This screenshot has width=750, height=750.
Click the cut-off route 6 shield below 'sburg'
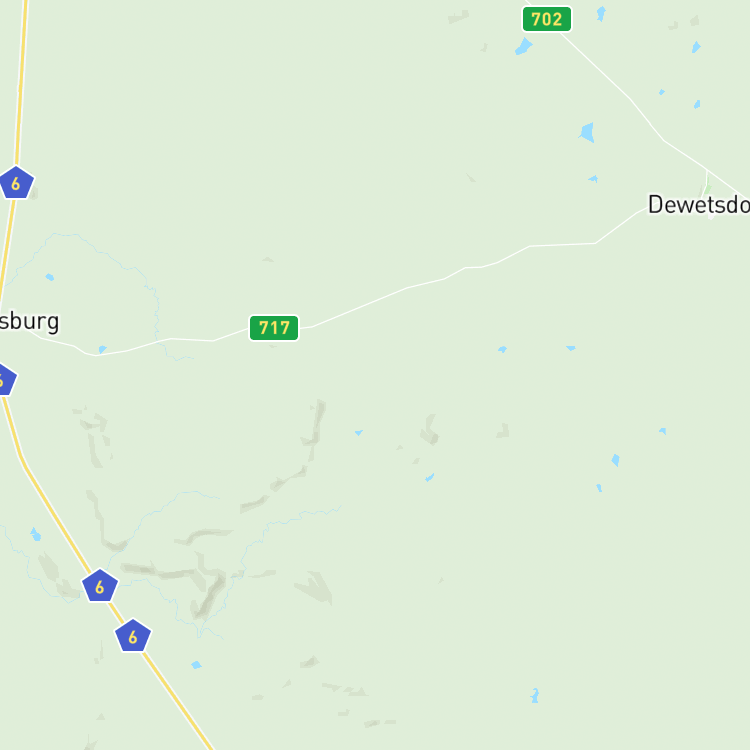pos(6,380)
